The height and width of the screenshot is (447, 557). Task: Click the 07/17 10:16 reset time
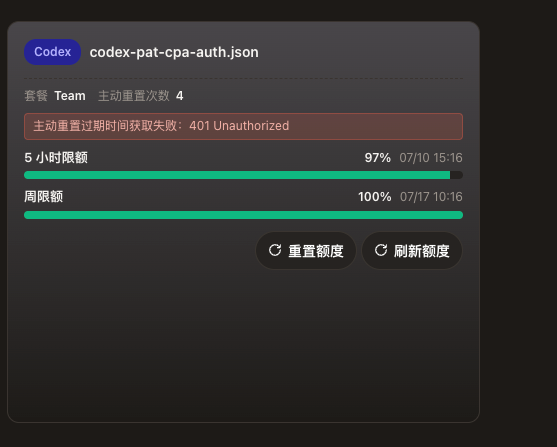(431, 196)
